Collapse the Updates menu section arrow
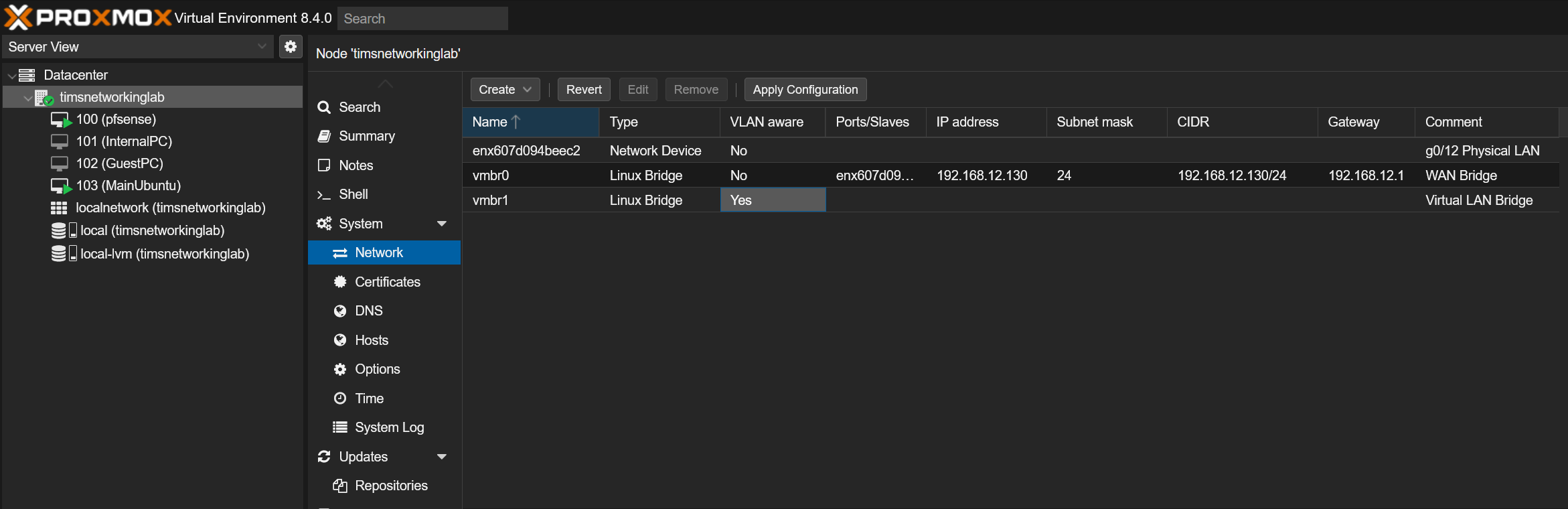 pyautogui.click(x=441, y=457)
